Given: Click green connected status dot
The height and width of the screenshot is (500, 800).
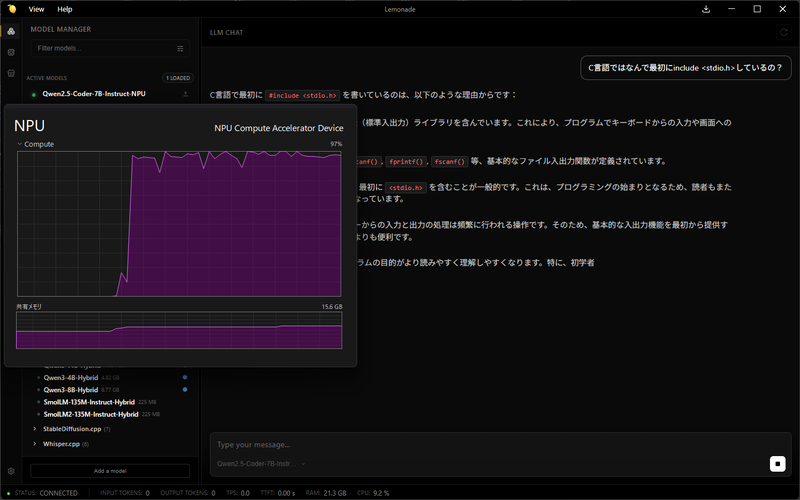Looking at the screenshot, I should click(9, 493).
